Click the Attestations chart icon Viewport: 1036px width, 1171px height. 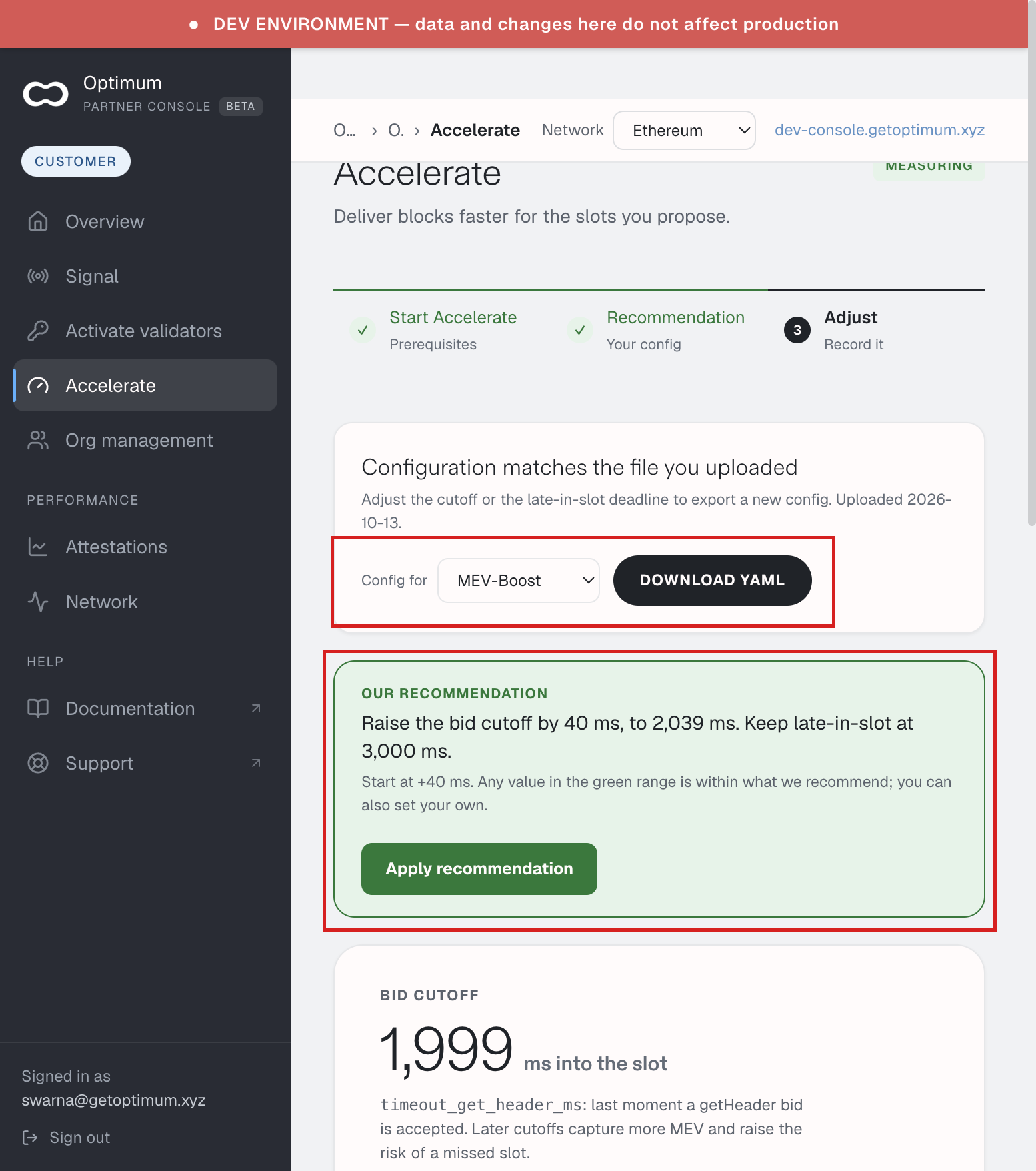(38, 547)
